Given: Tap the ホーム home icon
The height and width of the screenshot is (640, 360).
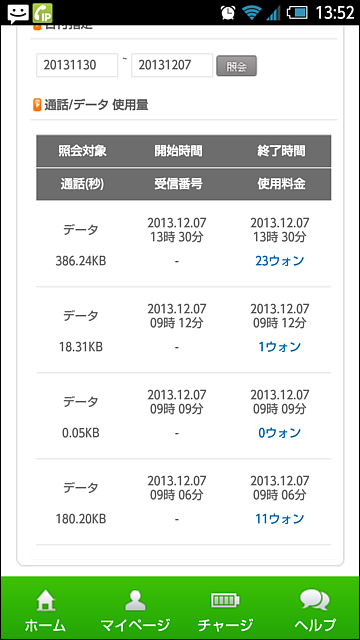Looking at the screenshot, I should [x=45, y=600].
